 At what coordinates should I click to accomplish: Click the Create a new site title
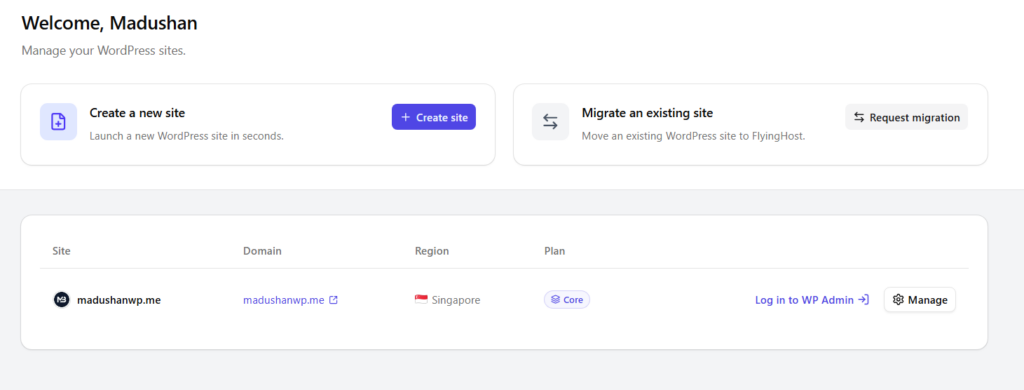pos(137,113)
